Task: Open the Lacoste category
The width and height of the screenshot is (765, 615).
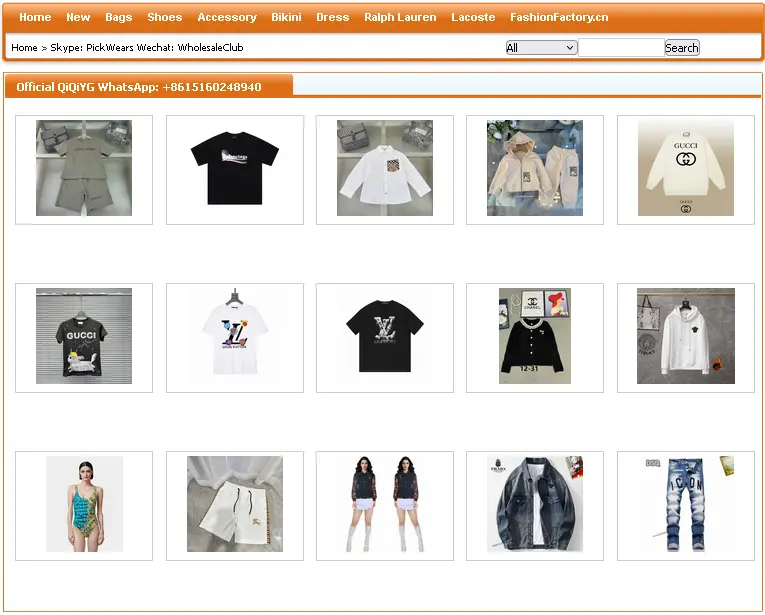Action: [x=473, y=17]
